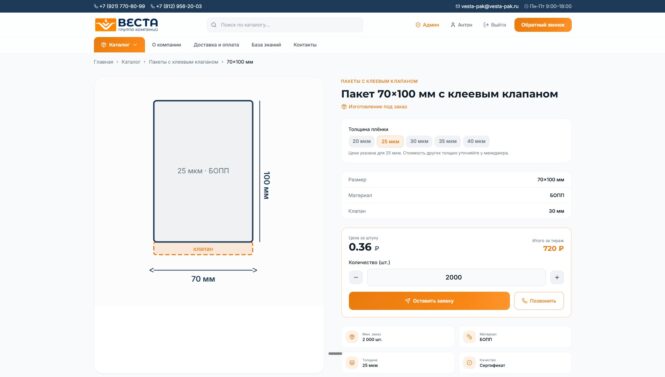This screenshot has height=377, width=665.
Task: Click the user profile icon beside Антон
Action: point(453,25)
